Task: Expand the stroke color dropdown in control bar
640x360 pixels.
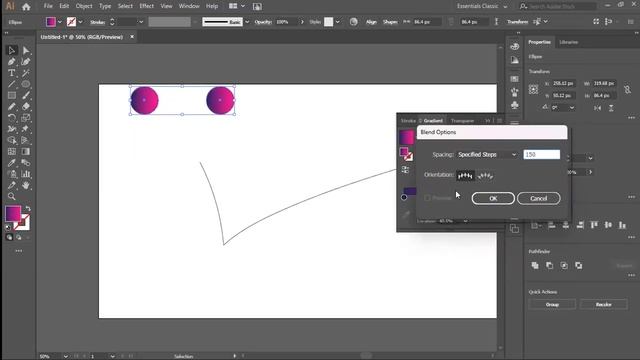Action: coord(80,22)
